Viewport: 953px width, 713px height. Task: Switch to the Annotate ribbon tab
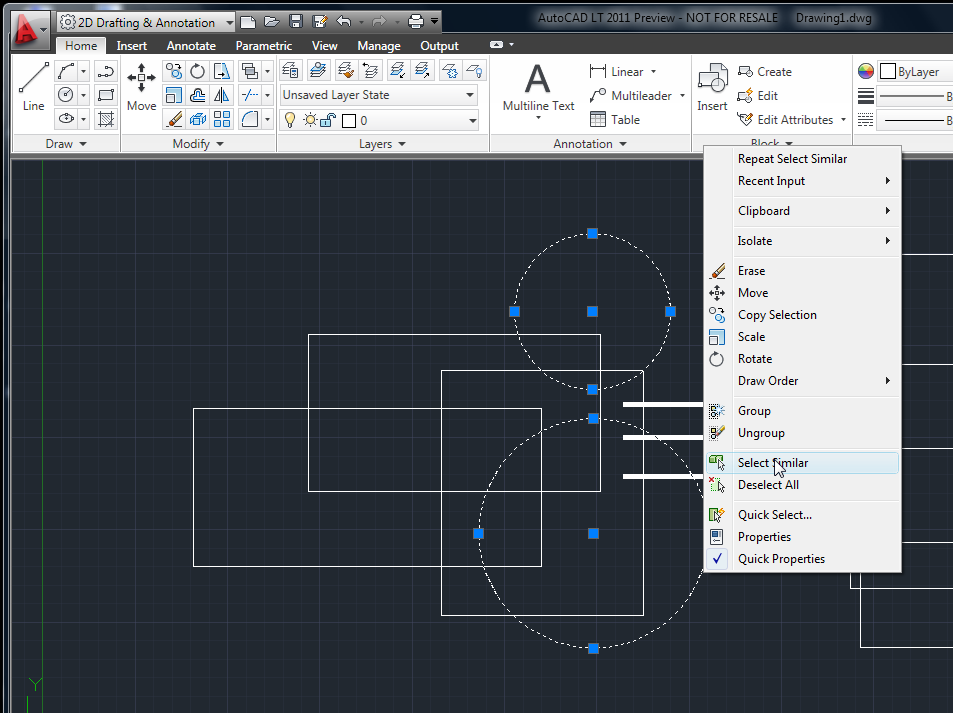click(x=190, y=45)
